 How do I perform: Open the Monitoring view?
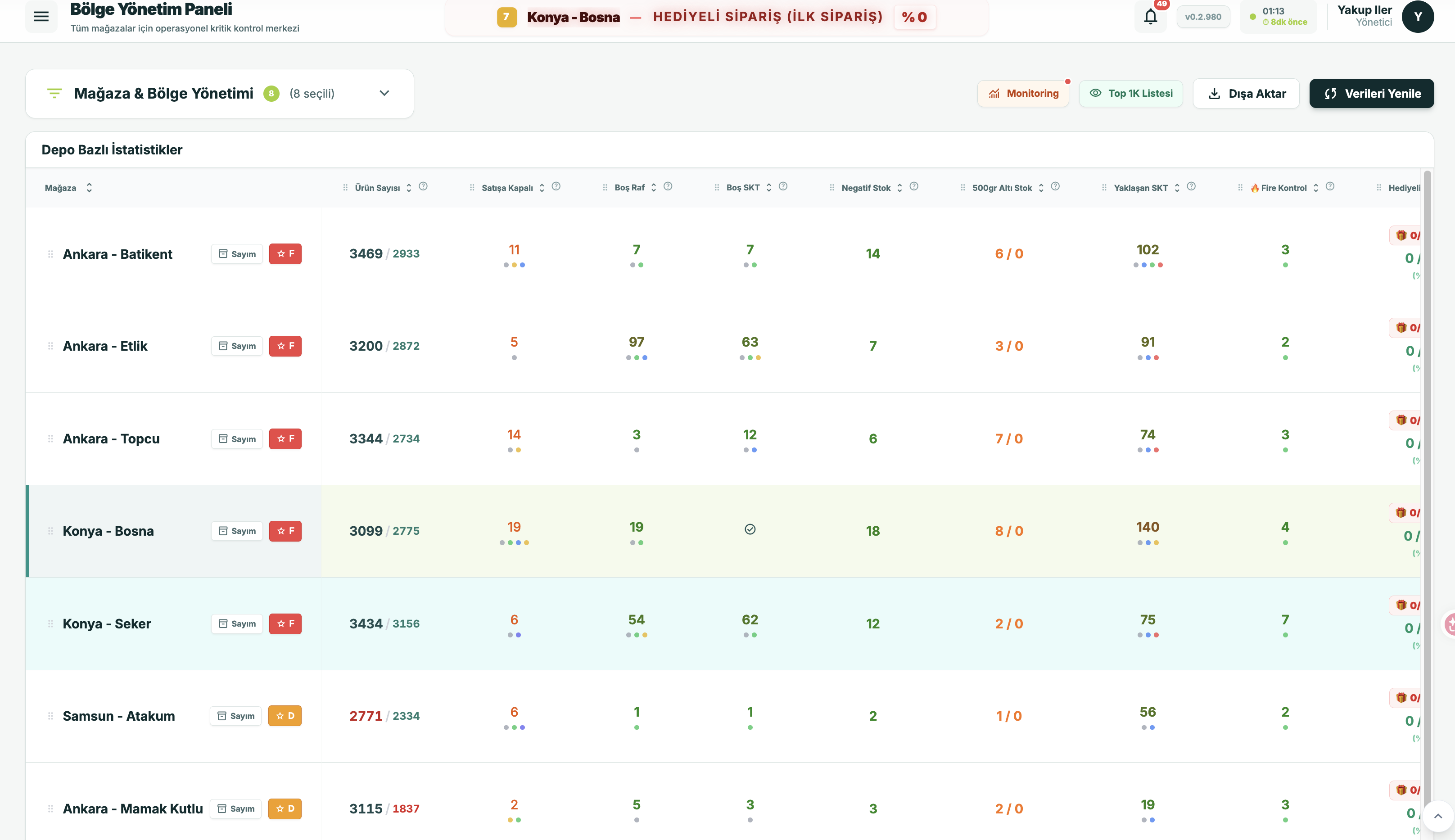coord(1023,94)
